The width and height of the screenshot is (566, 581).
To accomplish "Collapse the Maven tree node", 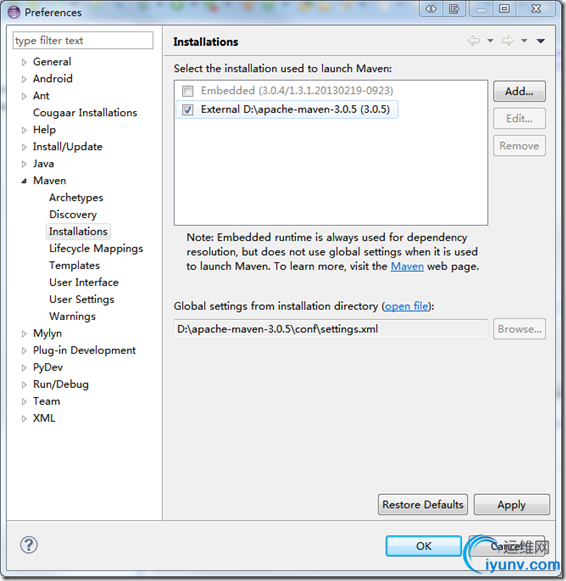I will tap(24, 181).
